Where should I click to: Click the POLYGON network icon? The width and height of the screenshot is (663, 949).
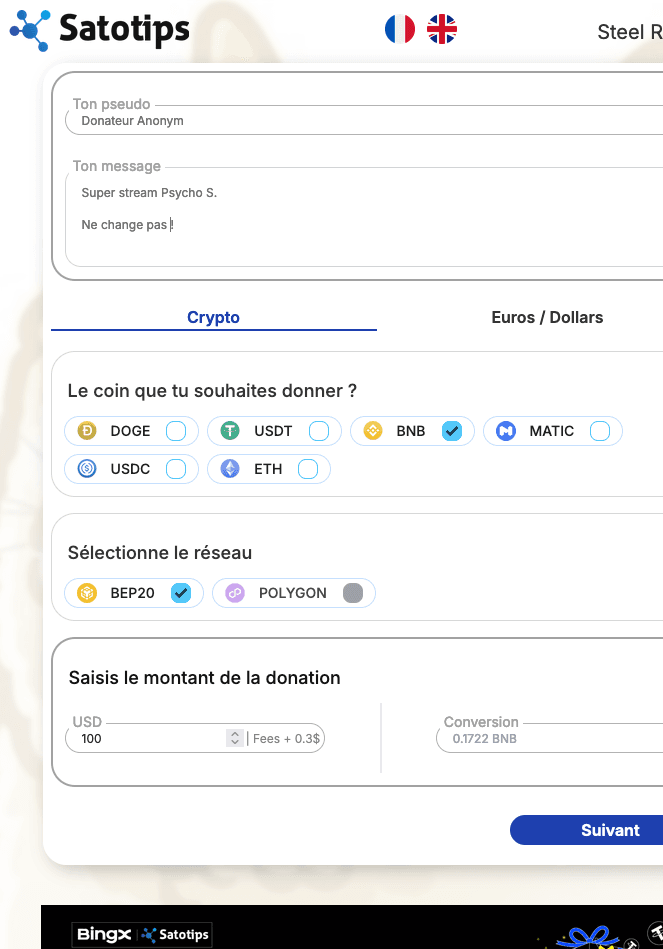point(235,593)
